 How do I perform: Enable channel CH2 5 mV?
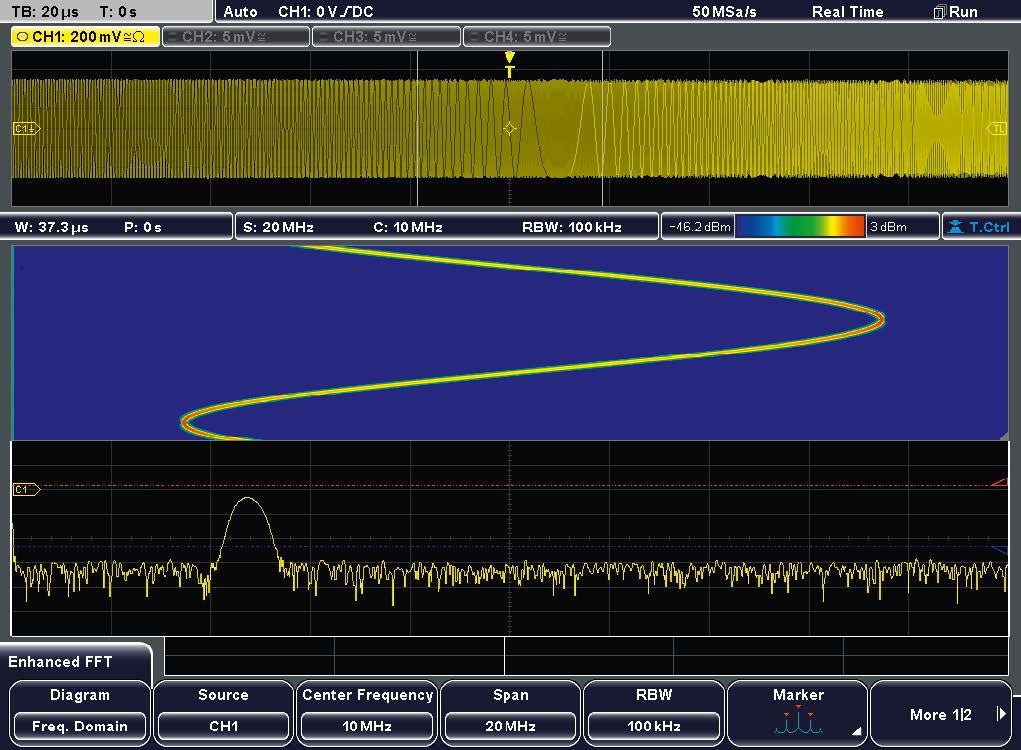click(235, 37)
